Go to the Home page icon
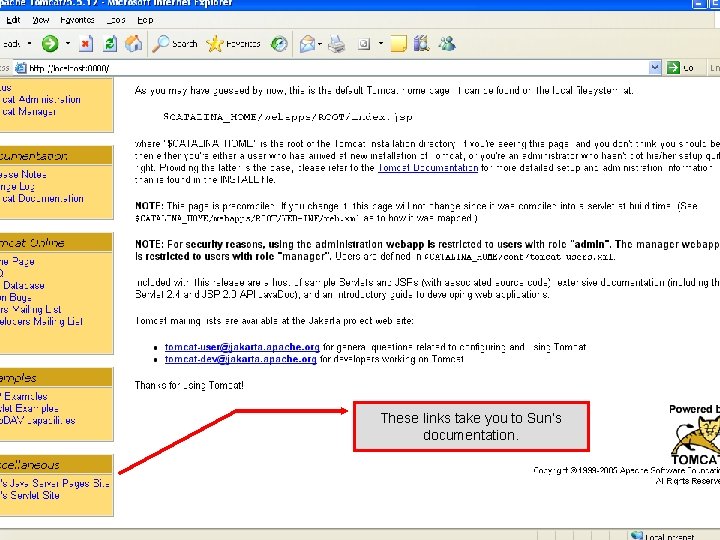Viewport: 720px width, 540px height. pos(134,44)
